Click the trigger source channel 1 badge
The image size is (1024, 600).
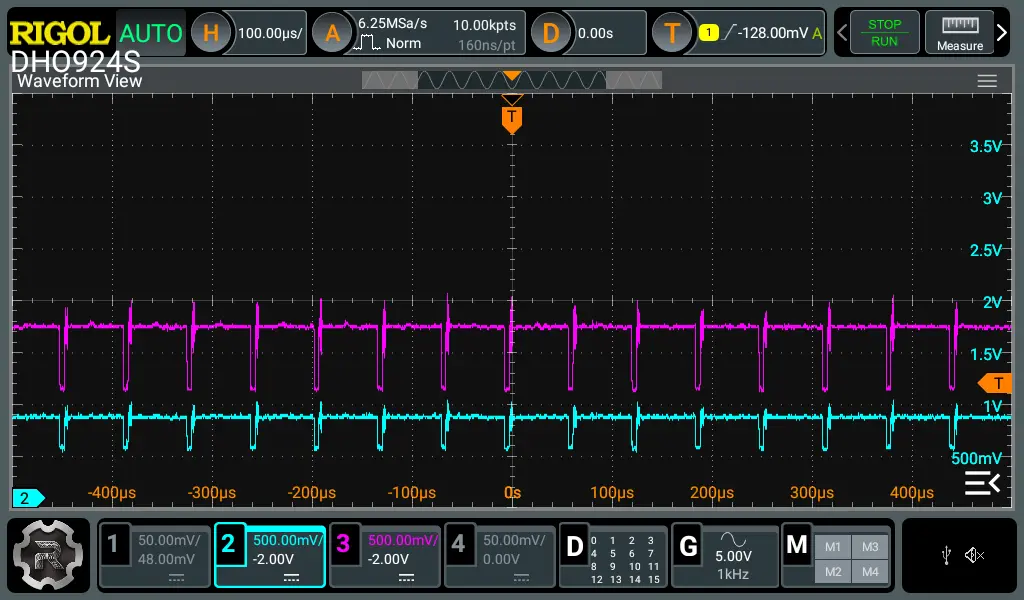tap(709, 33)
